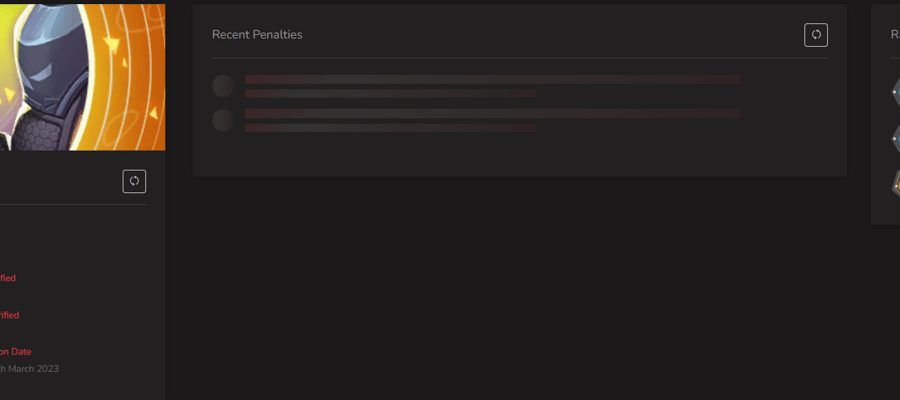The width and height of the screenshot is (900, 400).
Task: Click divider line under Recent Penalties title
Action: click(x=519, y=58)
